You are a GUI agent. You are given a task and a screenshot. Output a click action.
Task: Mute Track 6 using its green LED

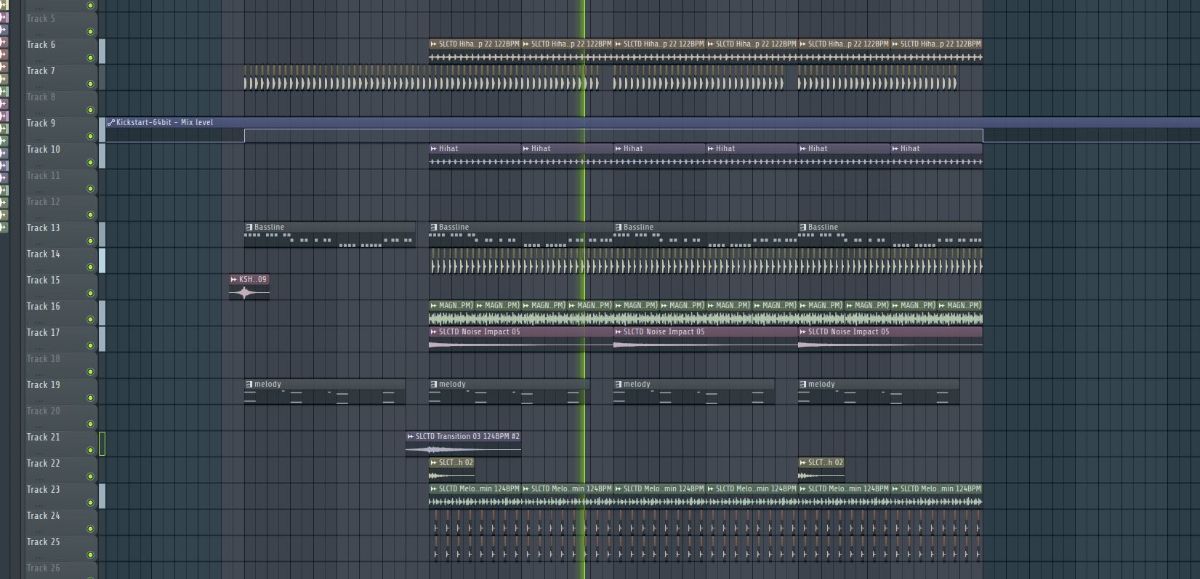tap(90, 57)
